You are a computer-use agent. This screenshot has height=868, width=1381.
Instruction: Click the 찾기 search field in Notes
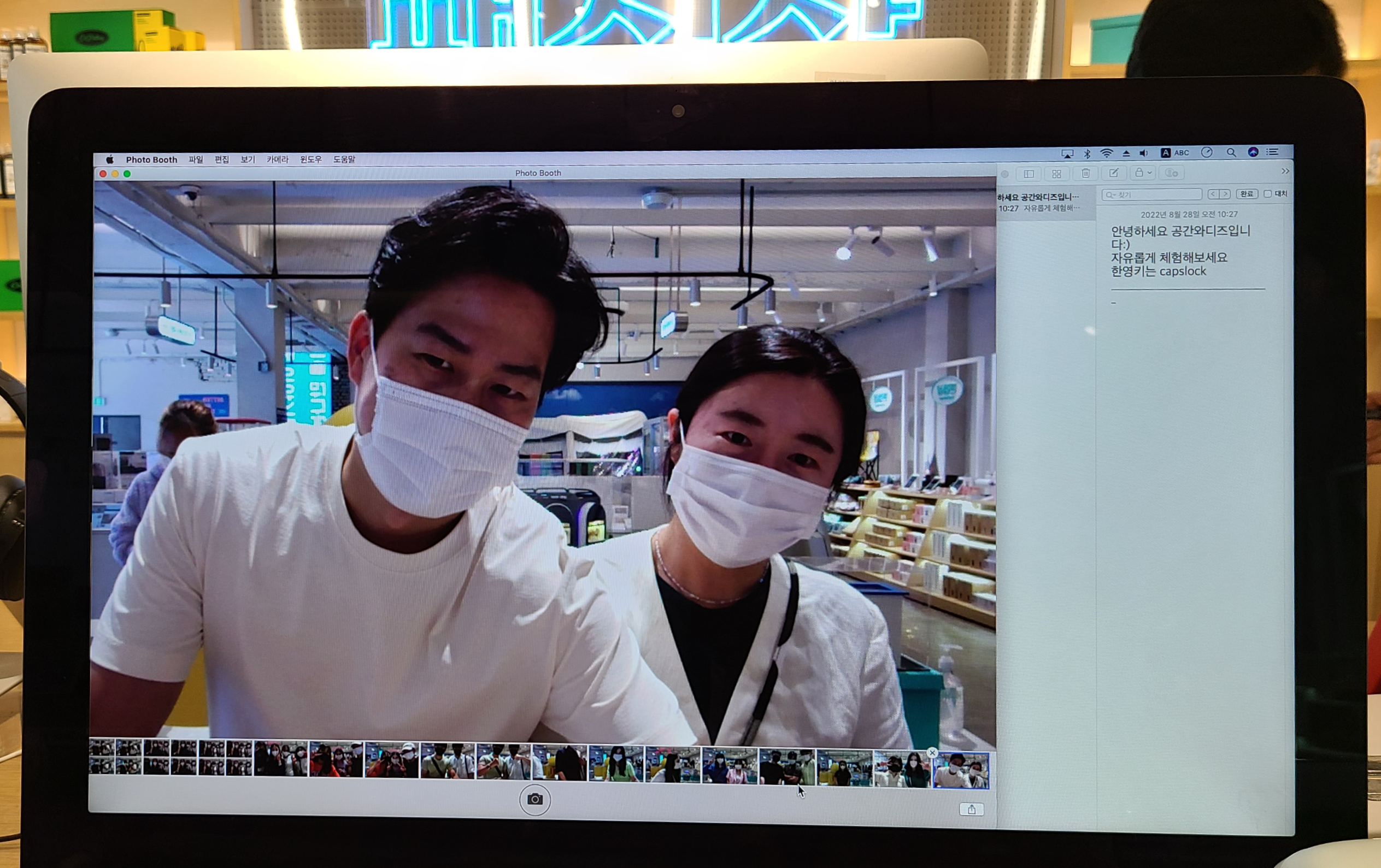click(1151, 194)
